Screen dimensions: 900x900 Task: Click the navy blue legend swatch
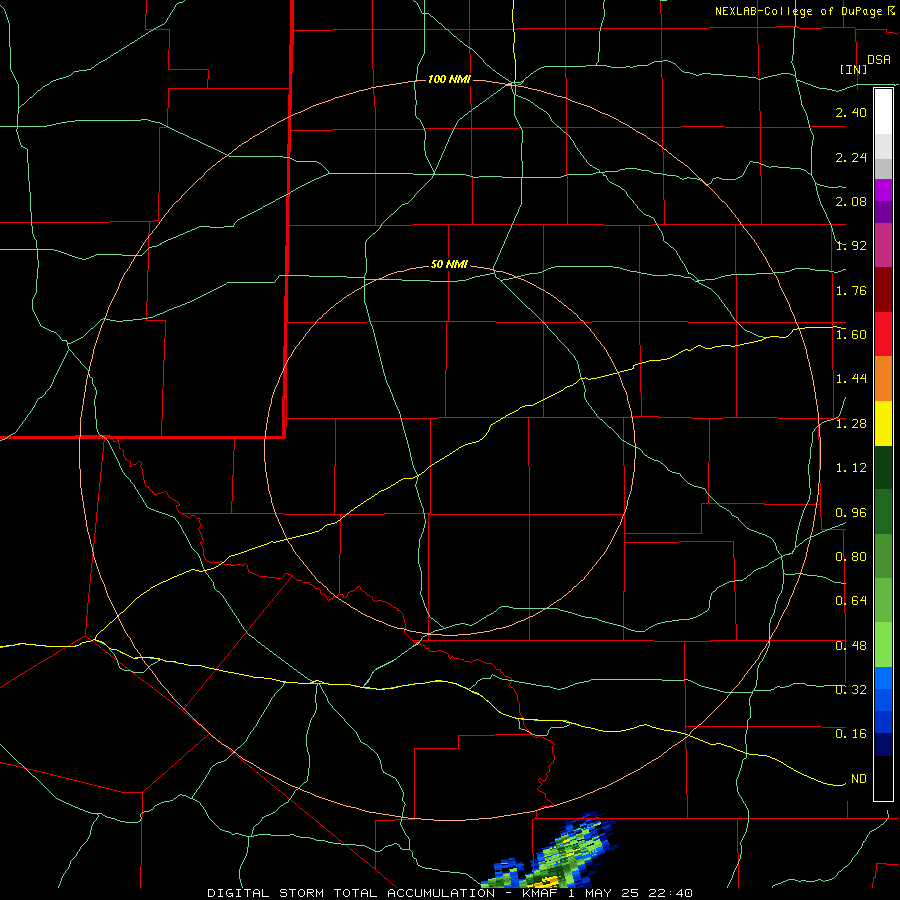pos(883,744)
